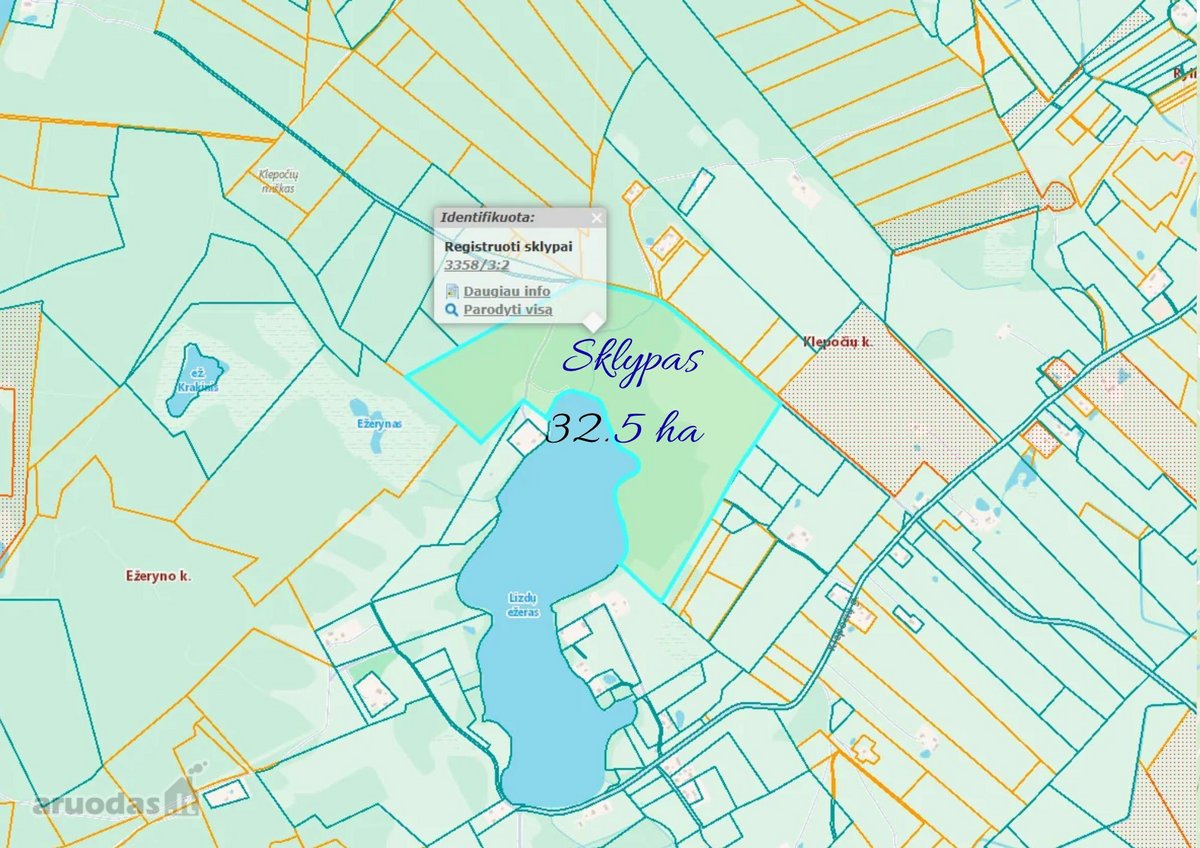The image size is (1200, 848).
Task: Click the magnifier icon beside Parodyti visą
Action: tap(452, 310)
